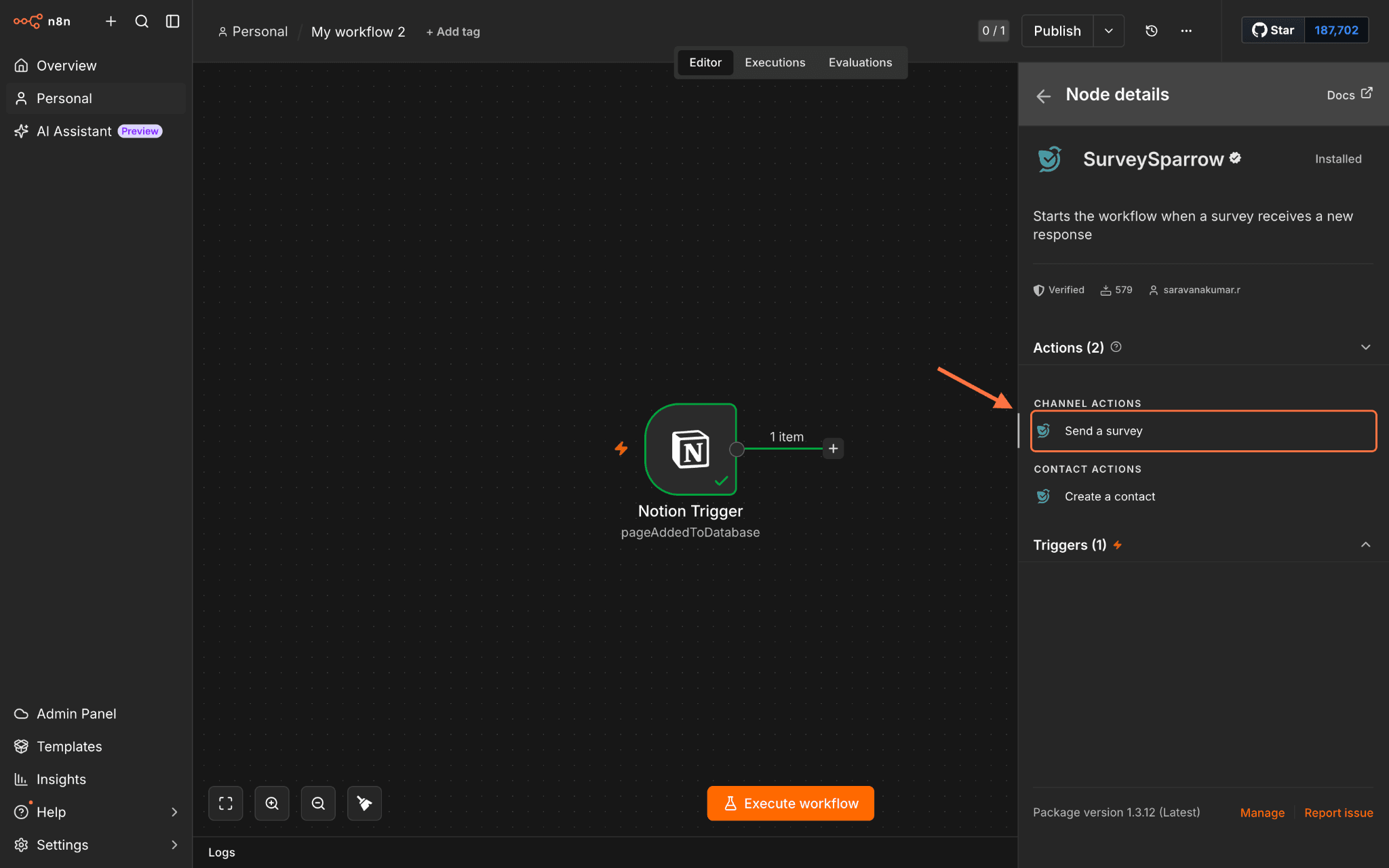This screenshot has width=1389, height=868.
Task: Switch to the Evaluations tab
Action: [x=861, y=62]
